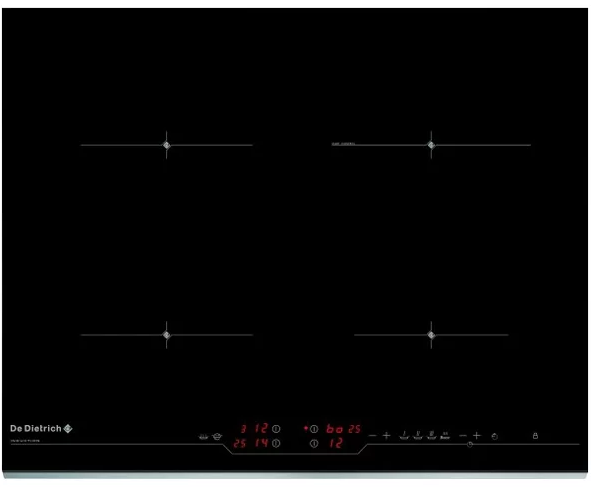Activate the Boost power key
Screen dimensions: 591x487
[x=445, y=436]
